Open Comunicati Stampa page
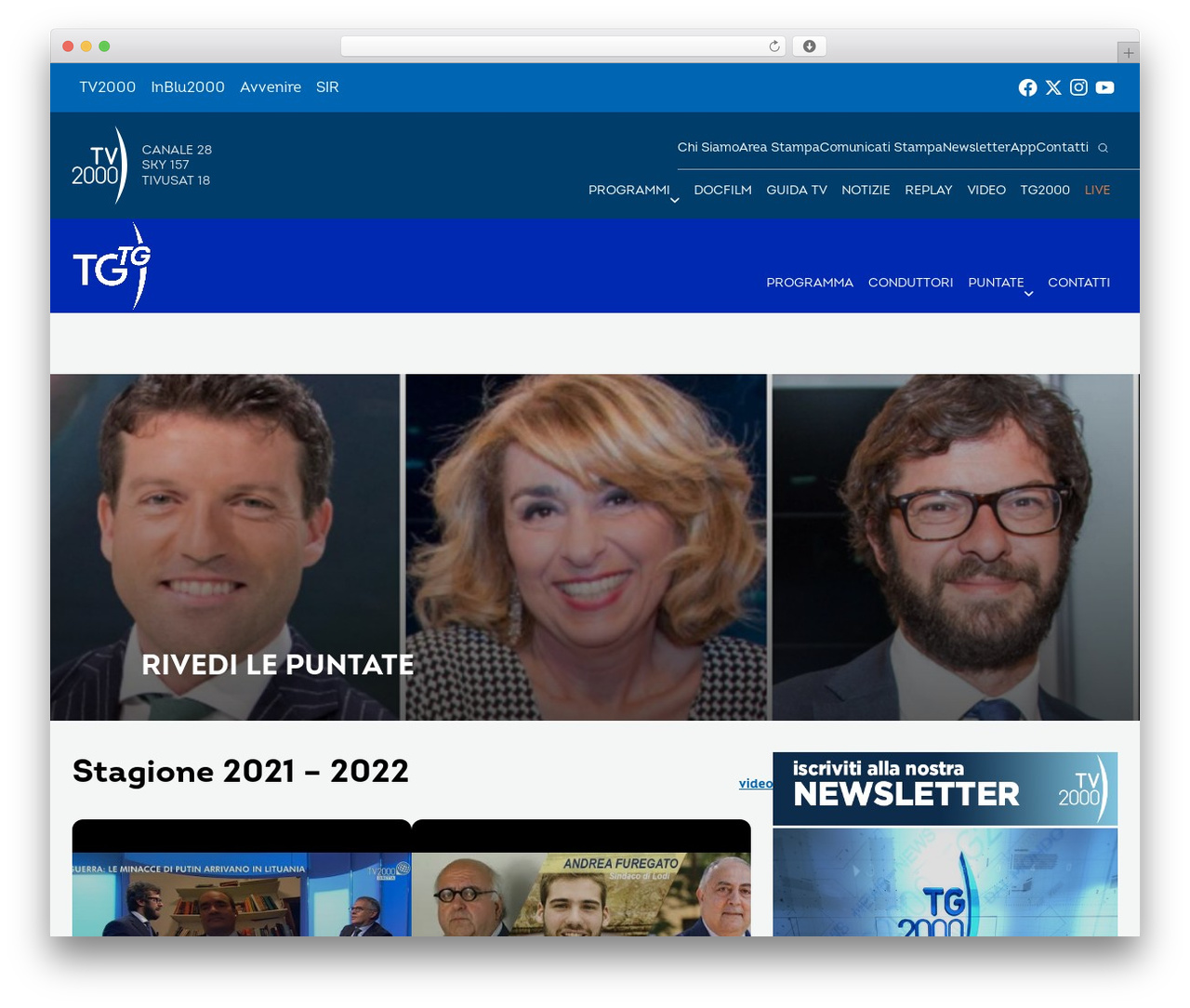This screenshot has height=1008, width=1190. (881, 147)
